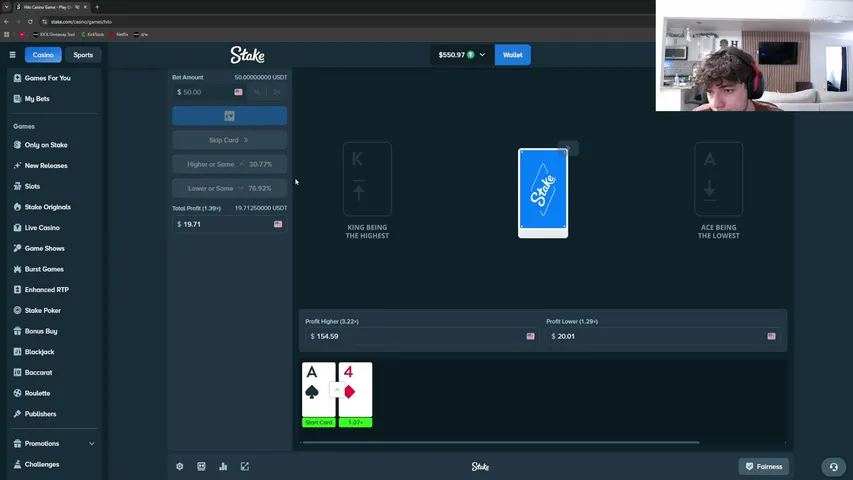Image resolution: width=853 pixels, height=480 pixels.
Task: Click the Only on Stake icon
Action: (17, 145)
